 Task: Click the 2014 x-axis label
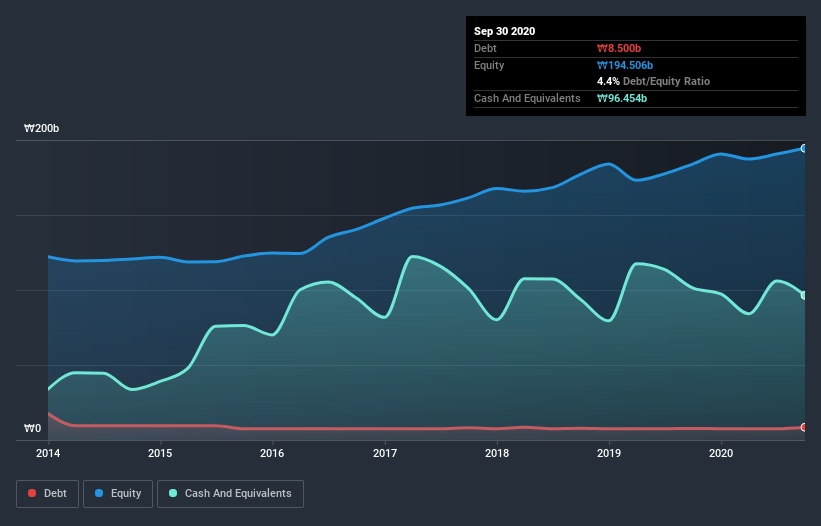[48, 453]
